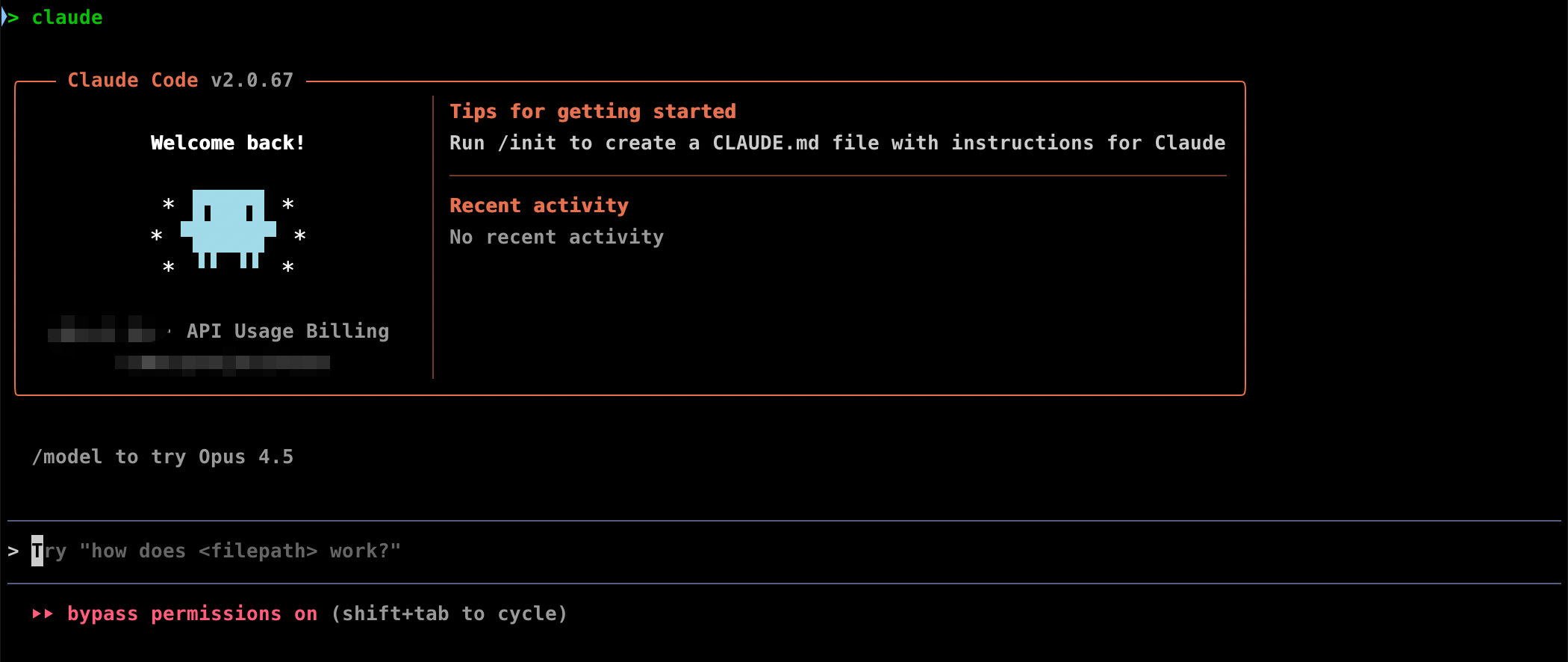Click the highlighted block cursor in input
Screen dimensions: 1568x662
37,551
